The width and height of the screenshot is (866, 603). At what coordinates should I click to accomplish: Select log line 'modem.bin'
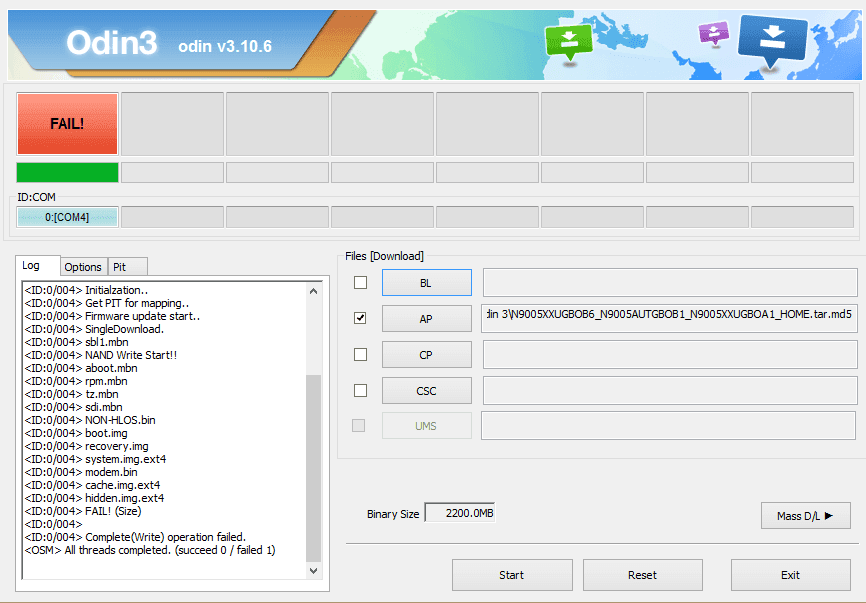[x=81, y=472]
